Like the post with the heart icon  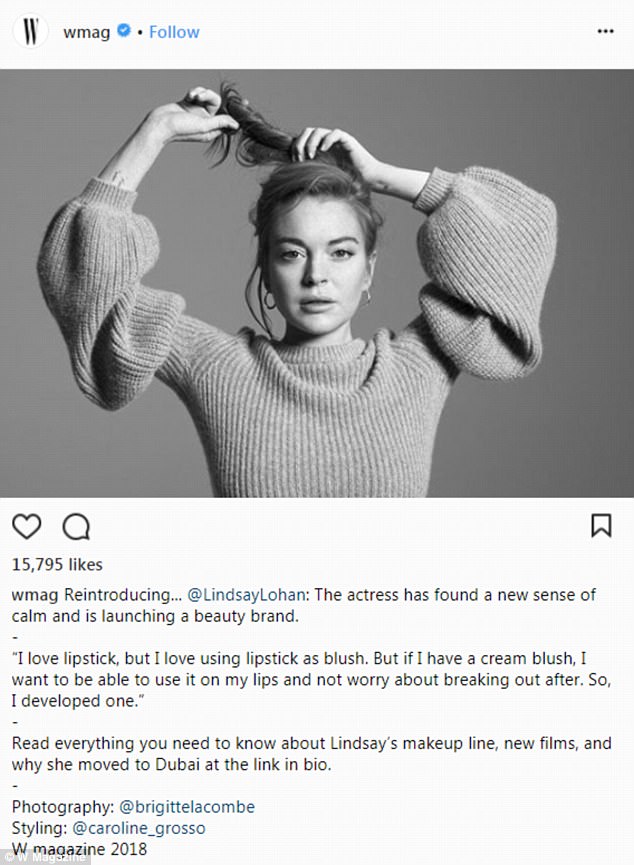point(26,526)
